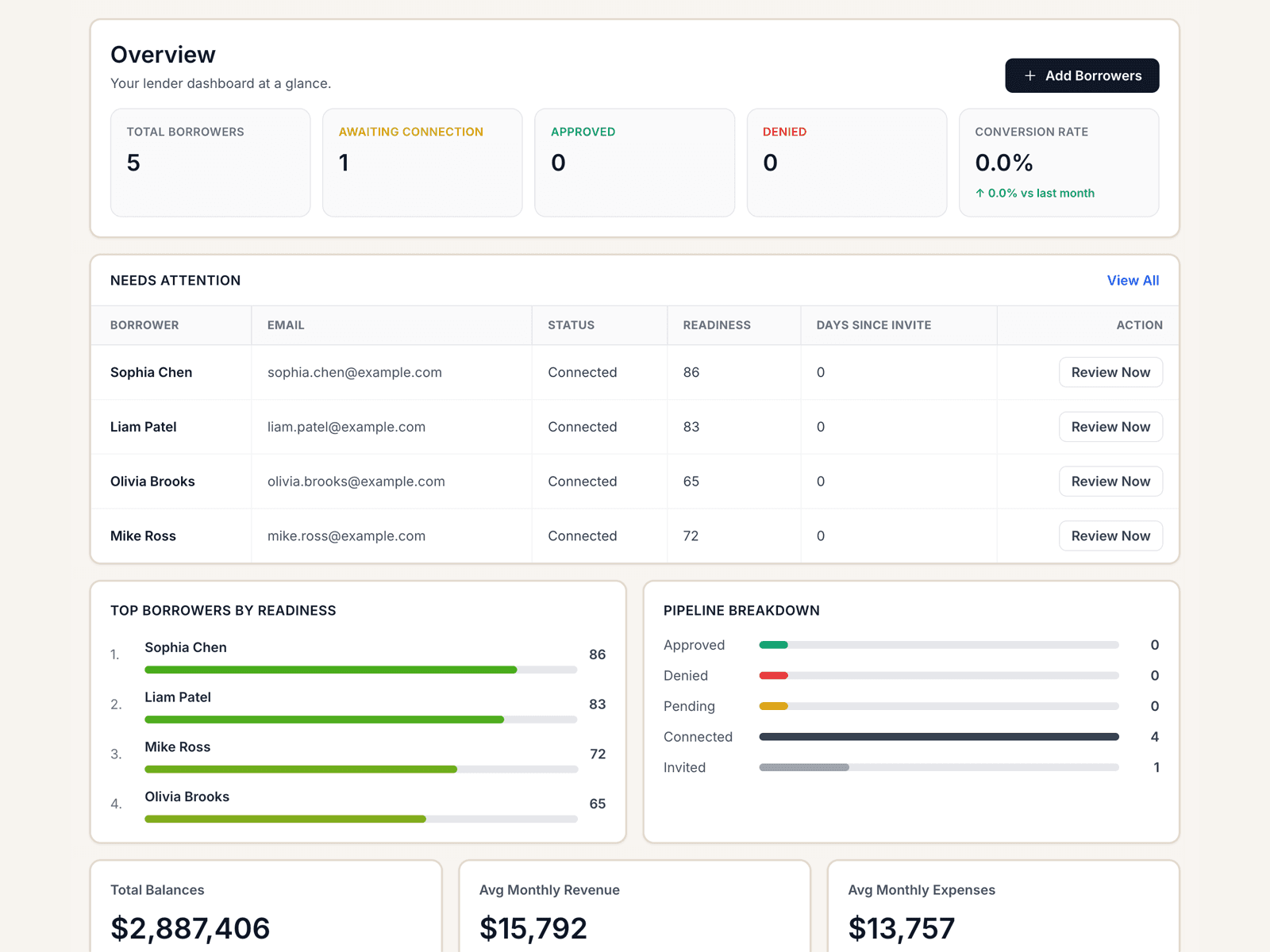Review Now for Mike Ross
This screenshot has height=952, width=1270.
click(1110, 535)
